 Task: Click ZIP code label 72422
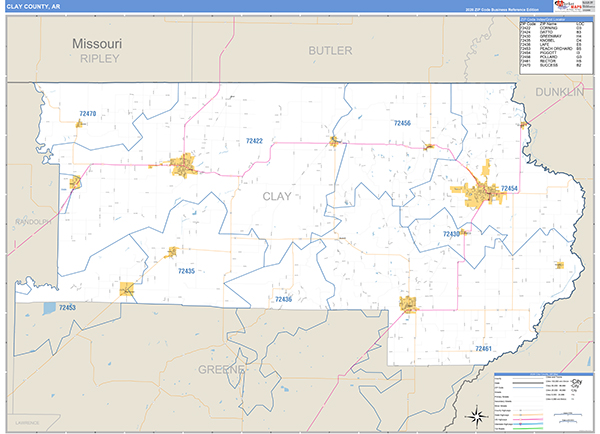254,141
